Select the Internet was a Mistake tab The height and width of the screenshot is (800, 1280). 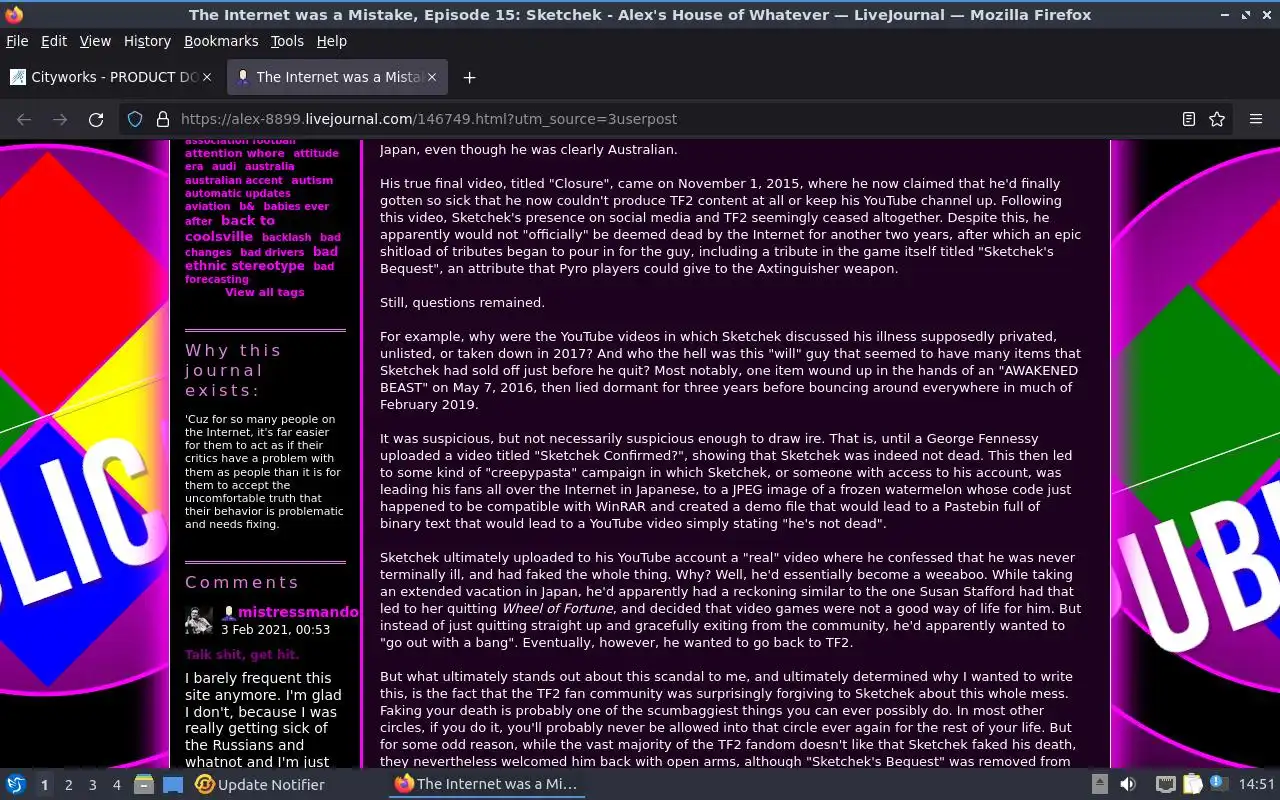[337, 77]
